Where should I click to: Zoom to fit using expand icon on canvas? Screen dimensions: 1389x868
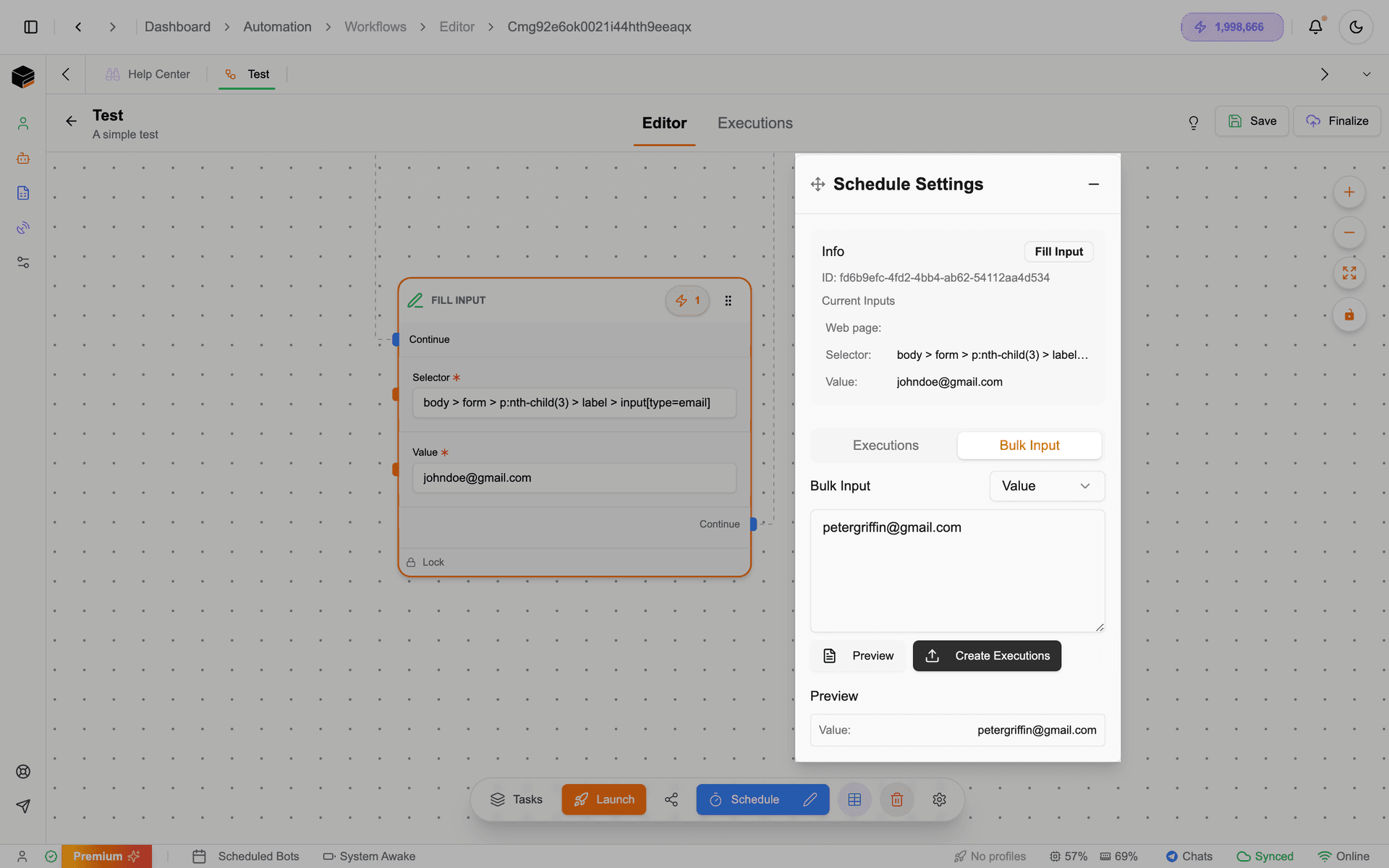click(x=1348, y=273)
